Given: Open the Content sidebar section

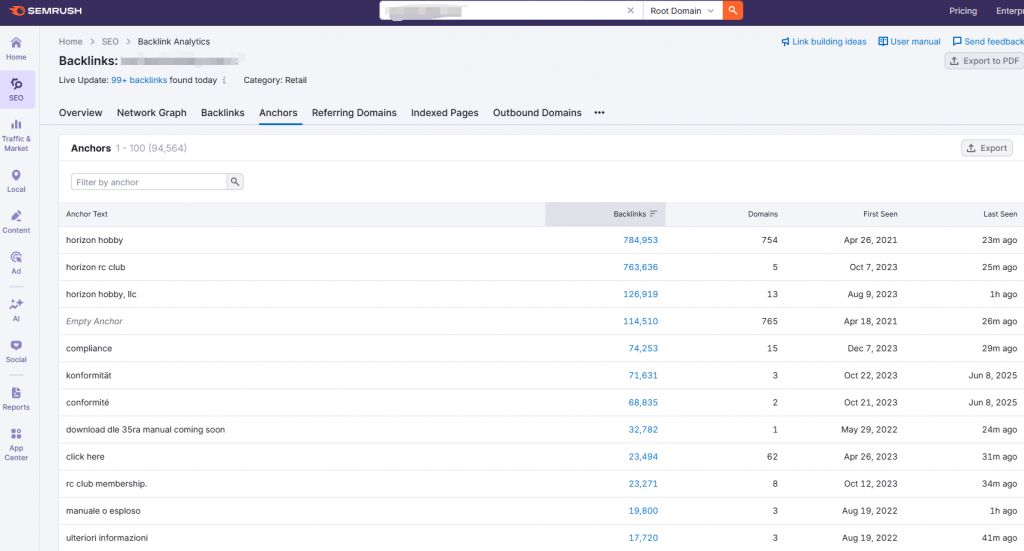Looking at the screenshot, I should (16, 222).
